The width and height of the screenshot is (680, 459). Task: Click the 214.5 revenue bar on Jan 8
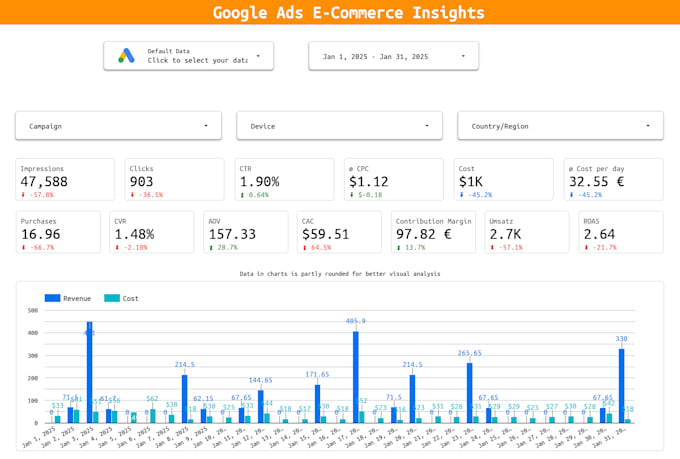coord(185,399)
